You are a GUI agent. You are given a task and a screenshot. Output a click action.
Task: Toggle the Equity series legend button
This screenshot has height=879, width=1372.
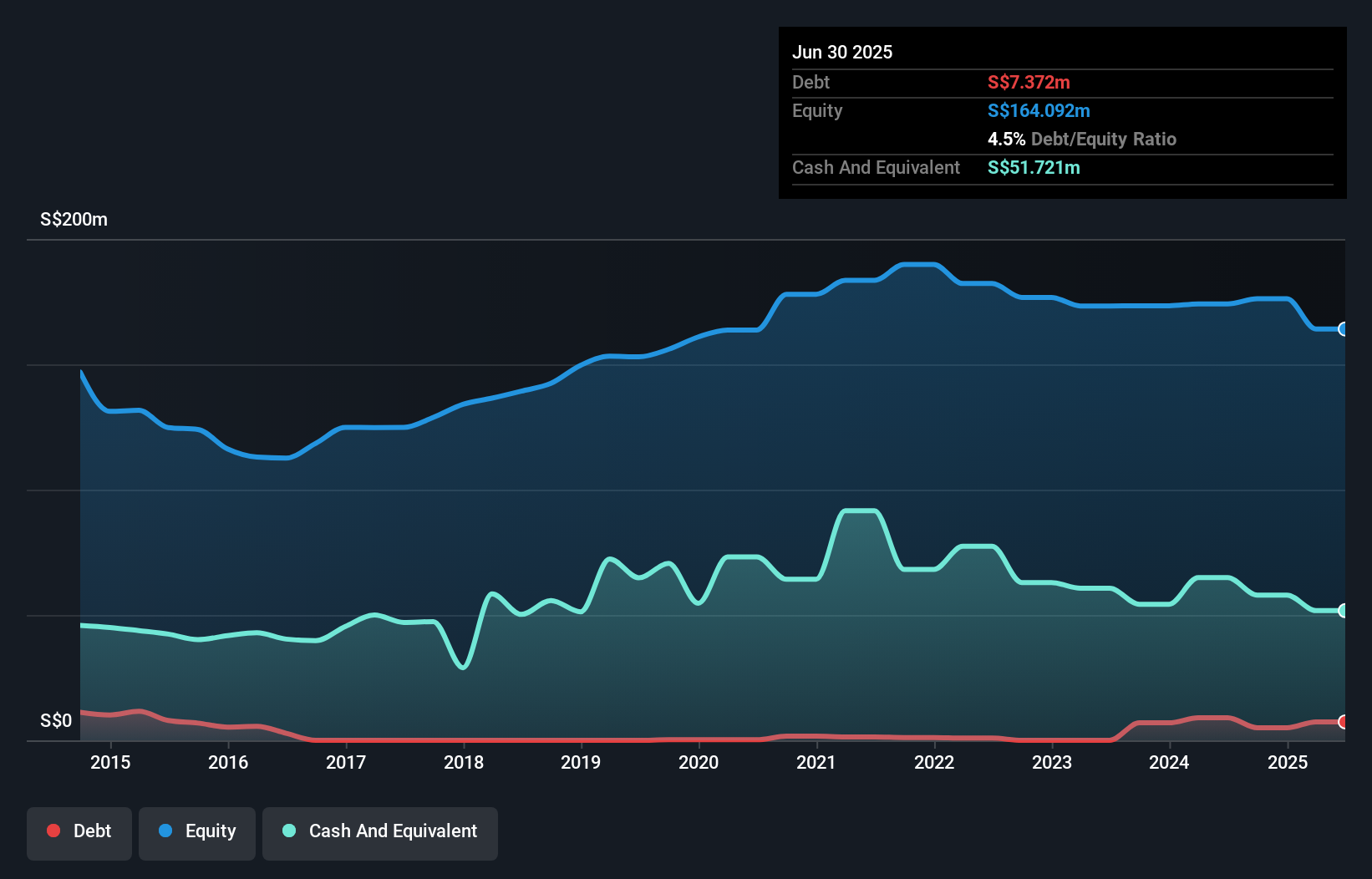[x=197, y=832]
